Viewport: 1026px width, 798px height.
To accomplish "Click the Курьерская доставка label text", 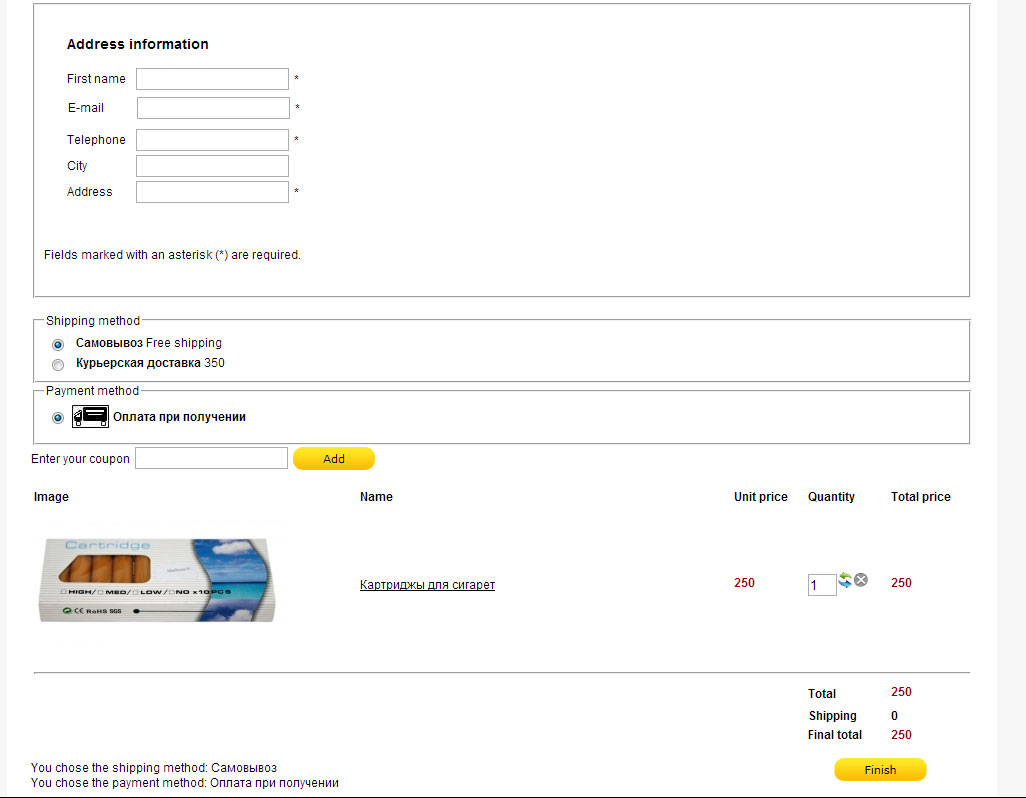I will [x=138, y=363].
